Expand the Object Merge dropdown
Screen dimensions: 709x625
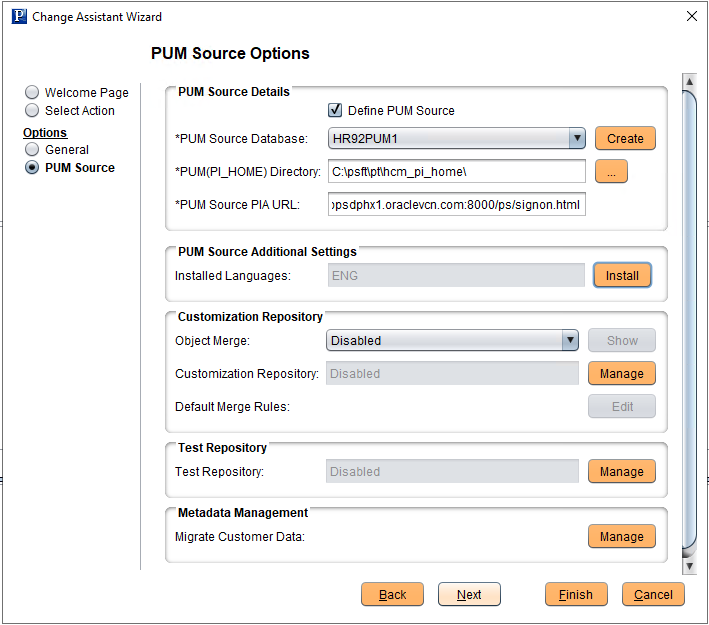pos(570,341)
